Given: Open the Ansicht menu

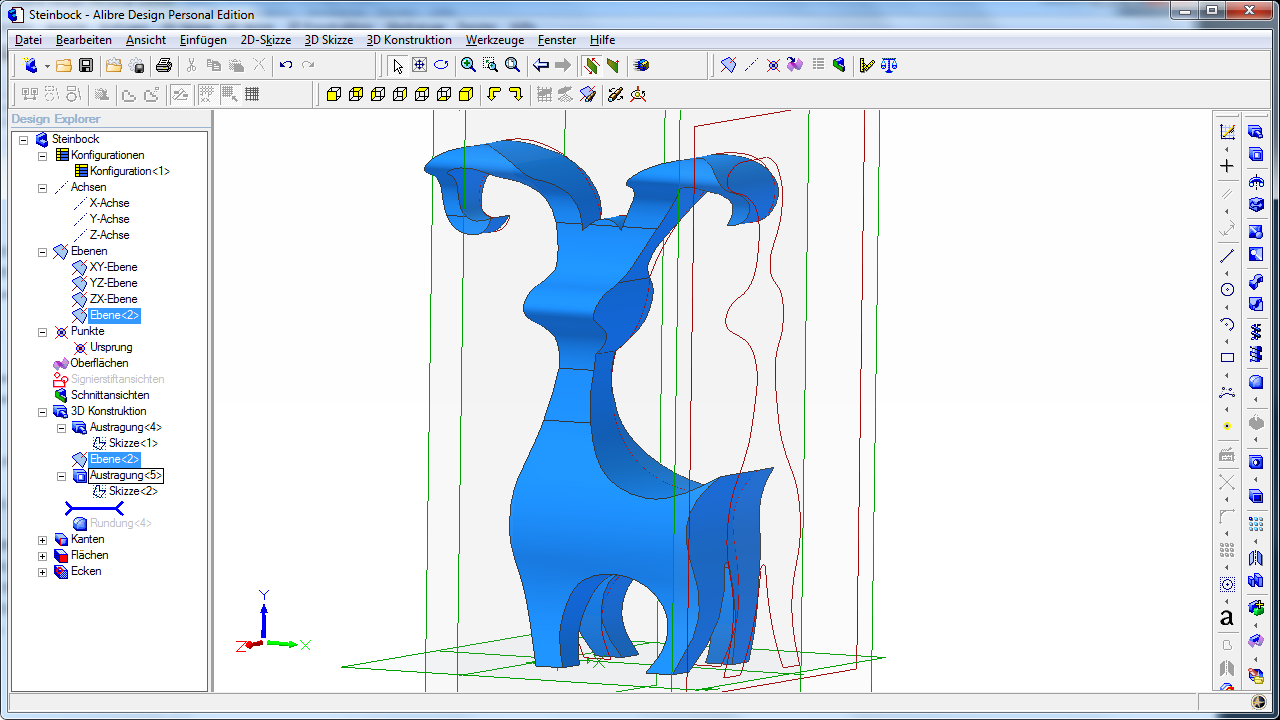Looking at the screenshot, I should (x=146, y=40).
